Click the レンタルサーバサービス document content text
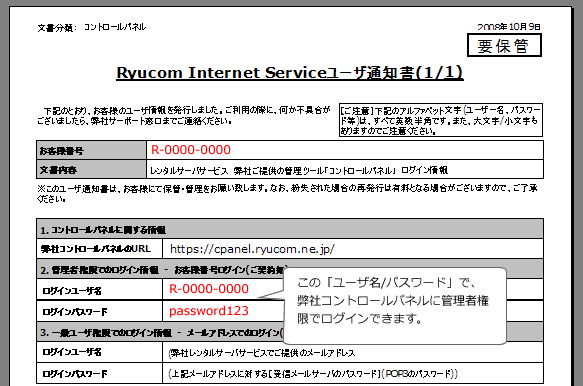This screenshot has height=386, width=583. 299,170
